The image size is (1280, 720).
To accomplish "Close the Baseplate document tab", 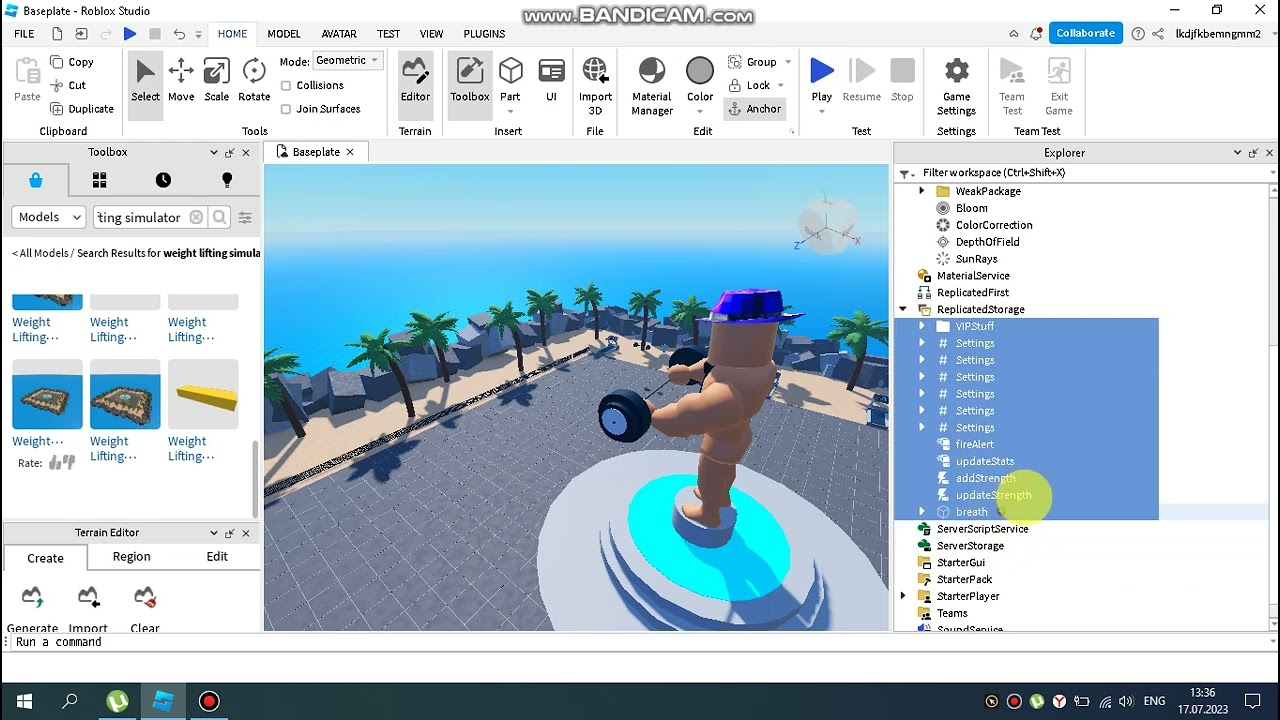I will point(350,152).
